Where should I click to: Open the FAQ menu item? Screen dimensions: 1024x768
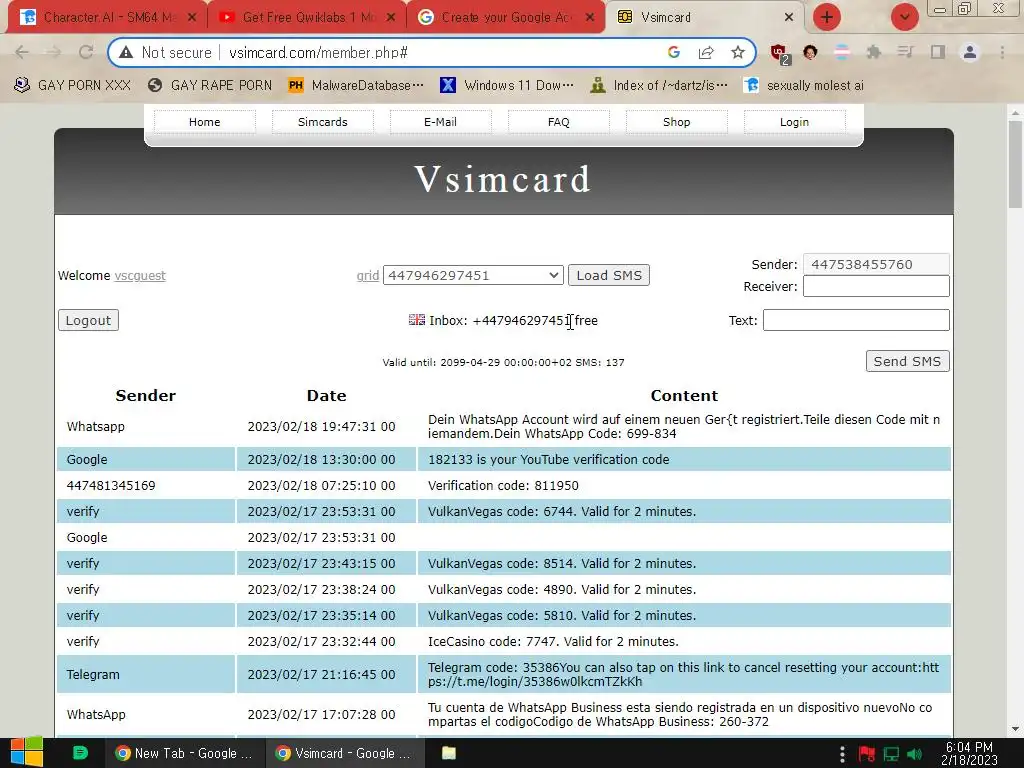click(558, 122)
